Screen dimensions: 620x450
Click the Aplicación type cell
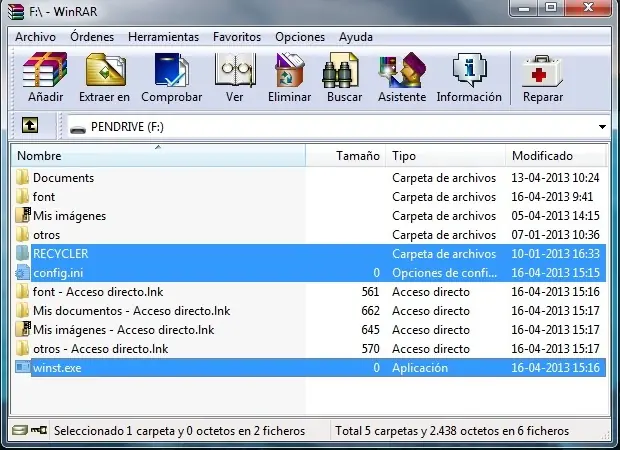click(x=420, y=368)
